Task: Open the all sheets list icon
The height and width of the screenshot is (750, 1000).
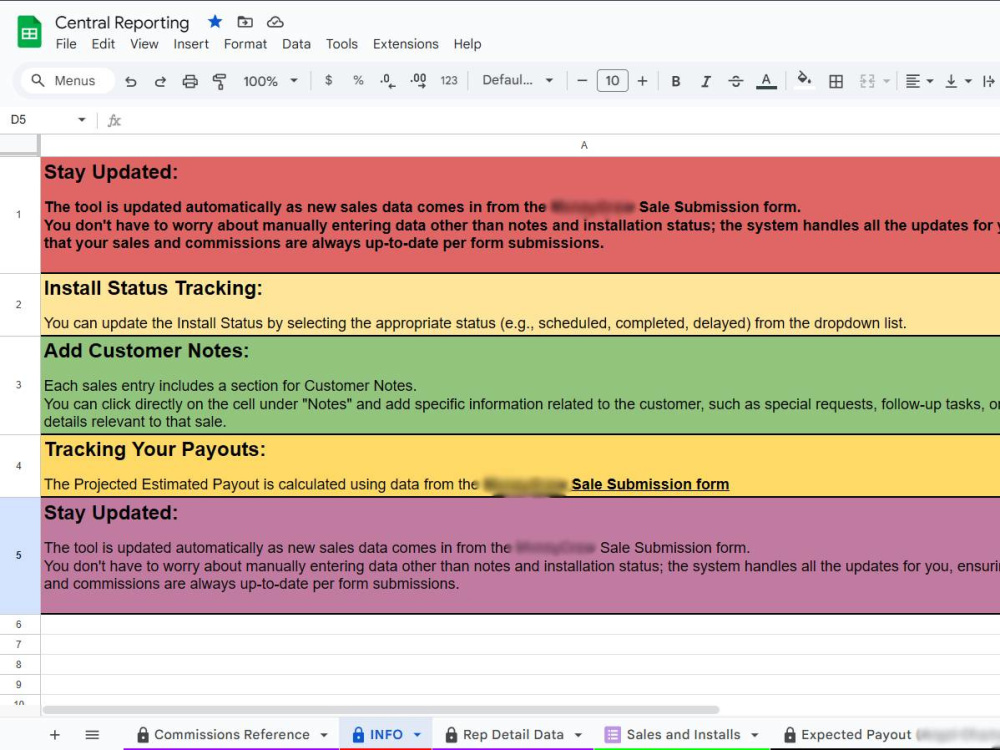Action: (92, 735)
